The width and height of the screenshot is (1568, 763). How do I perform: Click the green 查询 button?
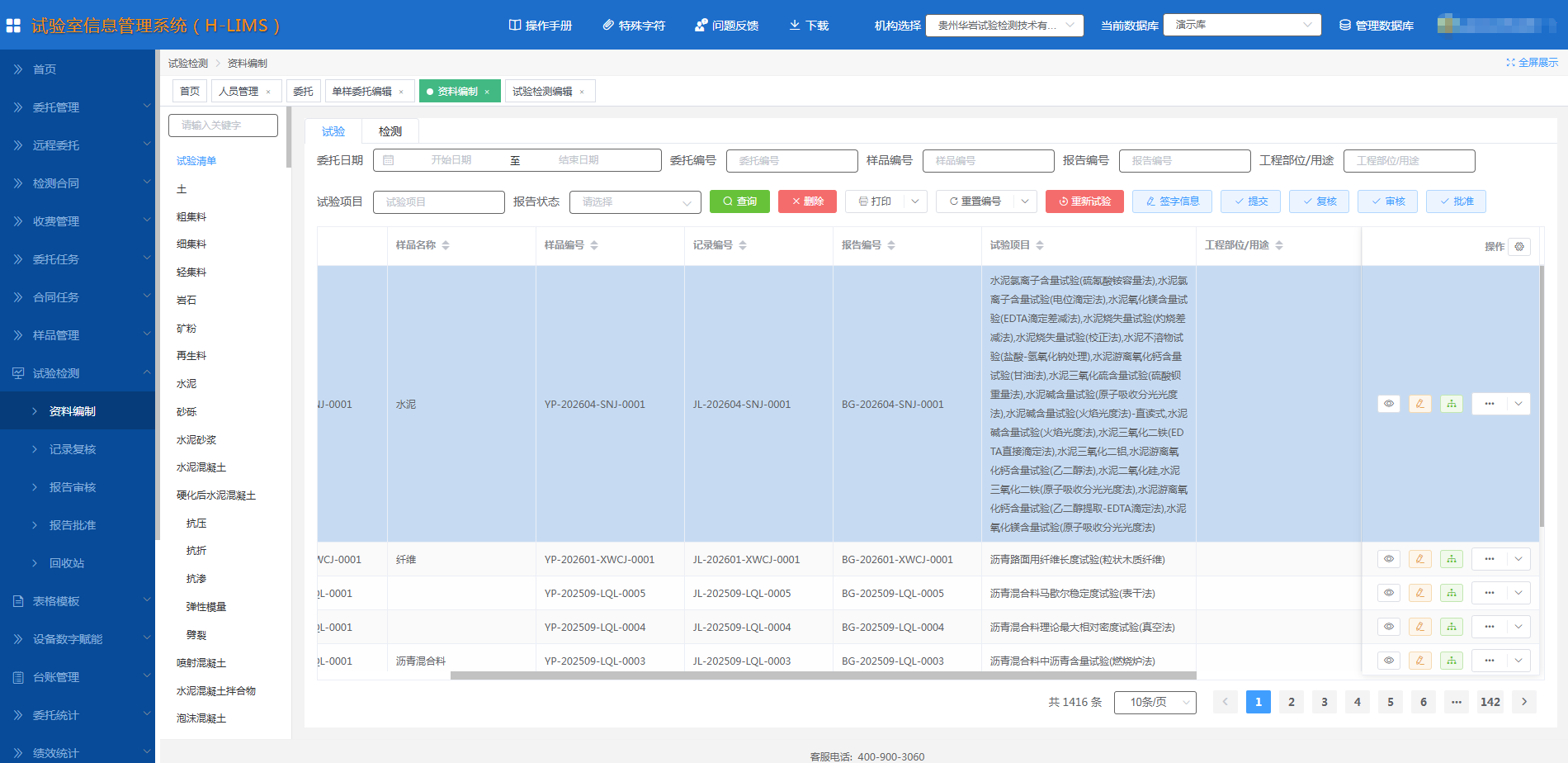tap(739, 201)
